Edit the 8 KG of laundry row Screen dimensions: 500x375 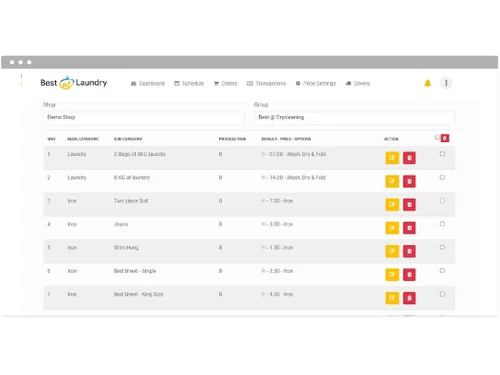392,181
